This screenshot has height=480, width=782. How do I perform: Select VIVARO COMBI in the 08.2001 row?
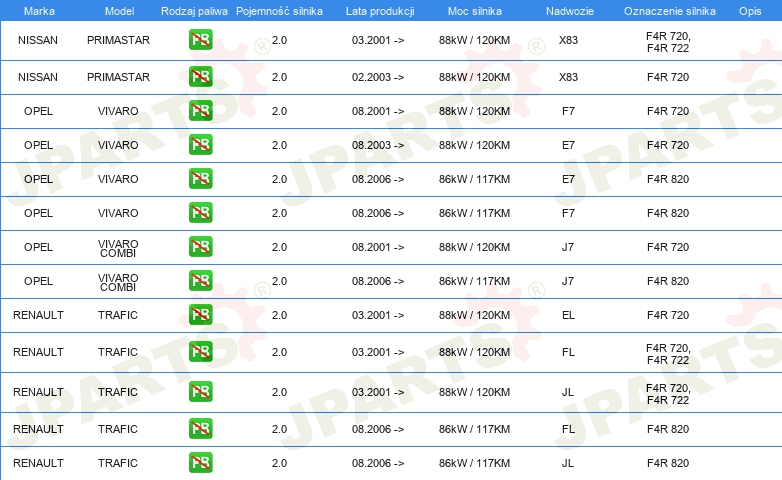118,248
